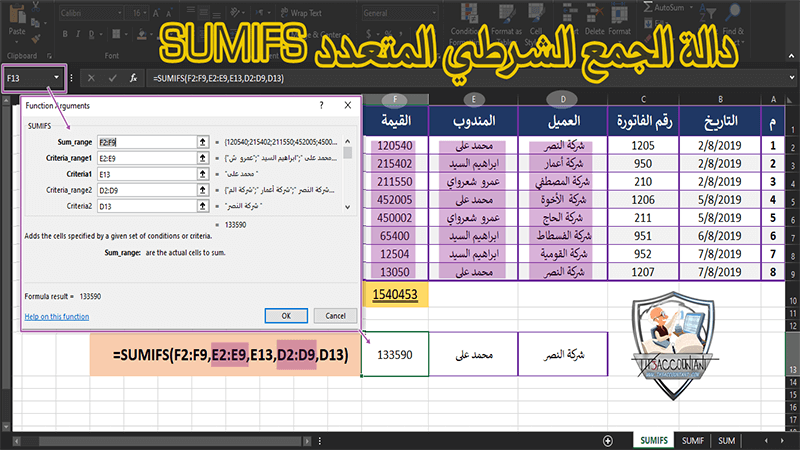The image size is (800, 450).
Task: Click the Function Arguments help question mark
Action: [321, 105]
